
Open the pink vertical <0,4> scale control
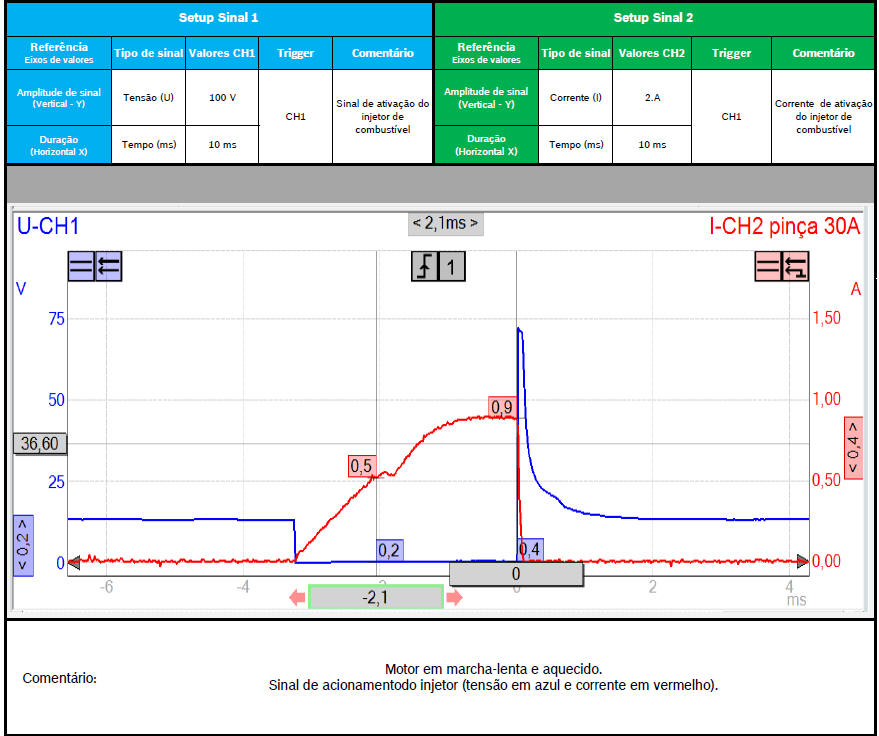853,447
